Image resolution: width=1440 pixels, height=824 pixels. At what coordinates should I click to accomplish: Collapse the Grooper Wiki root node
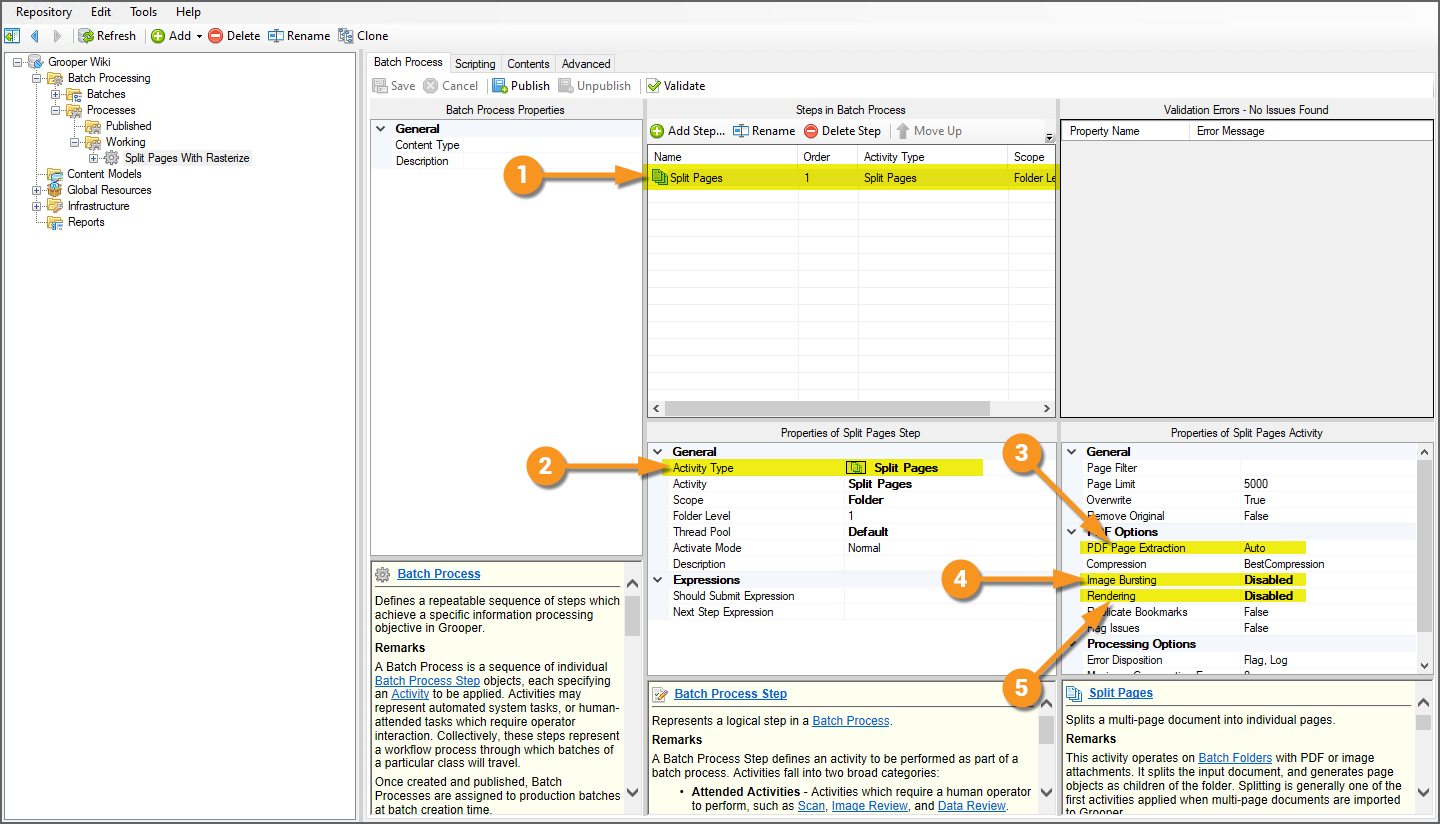click(18, 62)
